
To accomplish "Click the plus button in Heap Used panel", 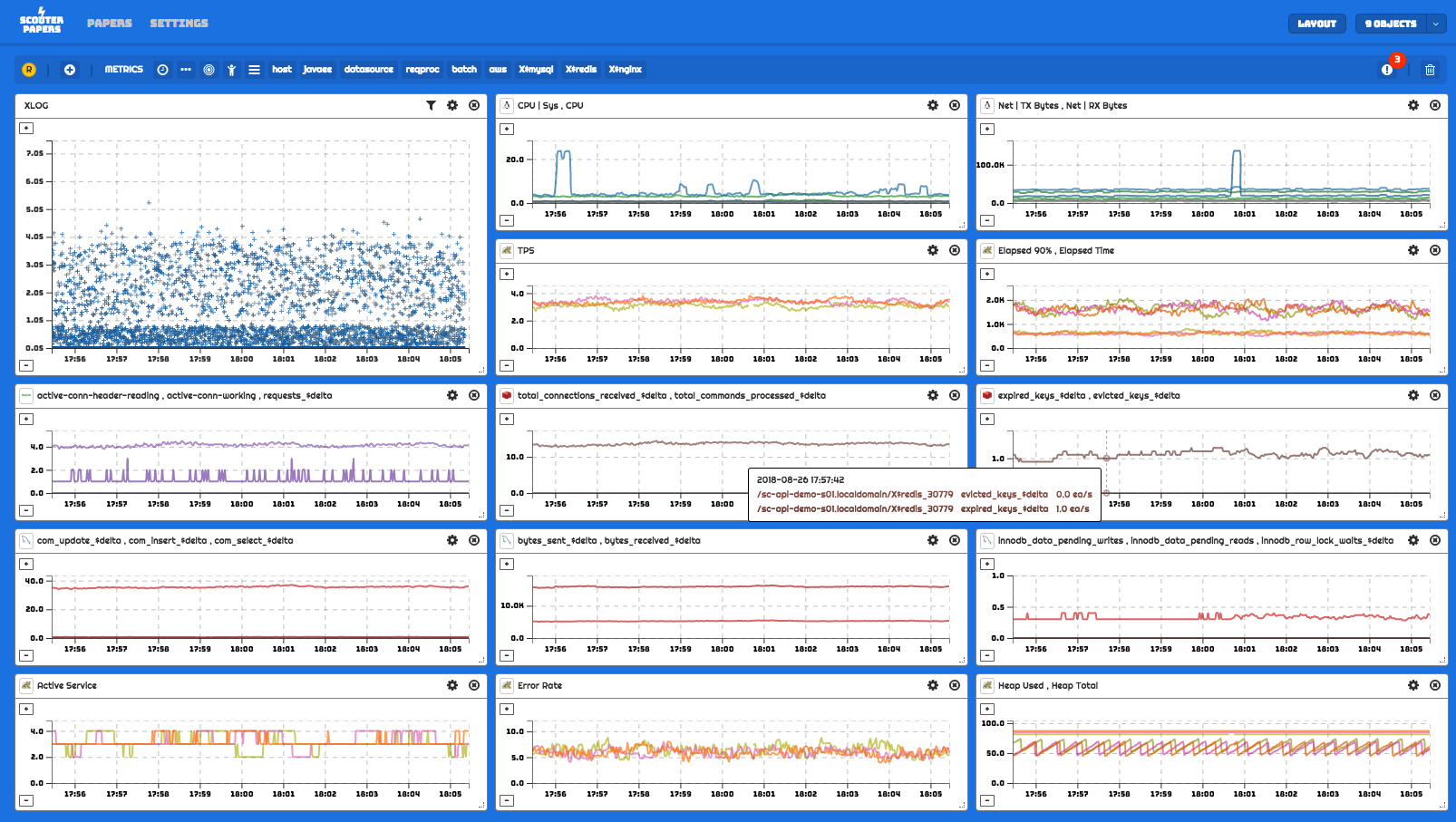I will point(987,709).
